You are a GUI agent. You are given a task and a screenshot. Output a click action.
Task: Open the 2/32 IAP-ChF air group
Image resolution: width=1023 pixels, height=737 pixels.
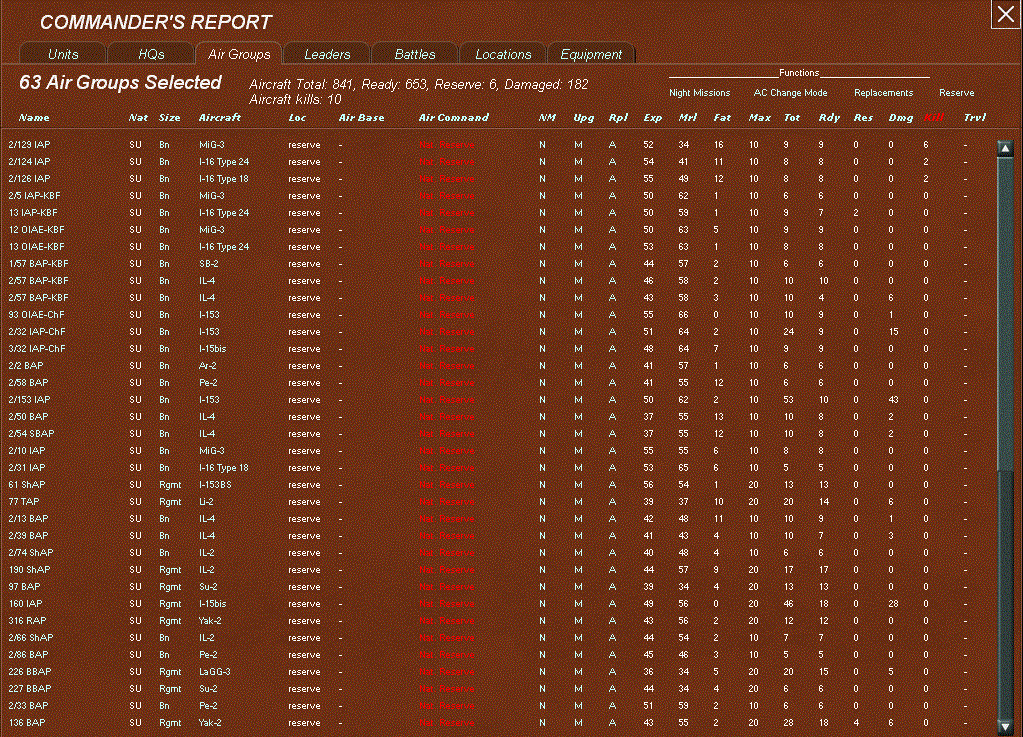(37, 331)
